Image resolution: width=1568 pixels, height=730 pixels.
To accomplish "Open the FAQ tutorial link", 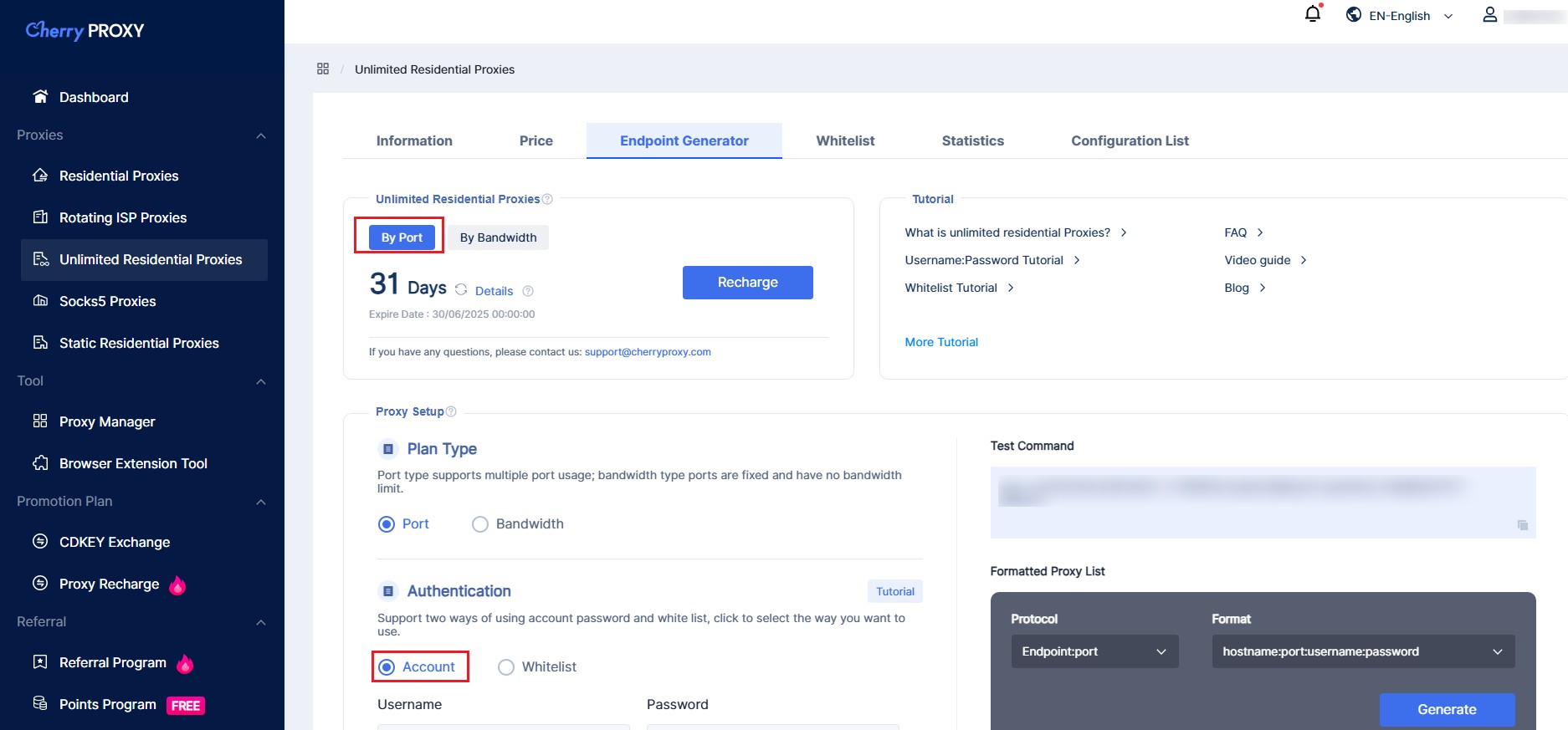I will pos(1243,232).
